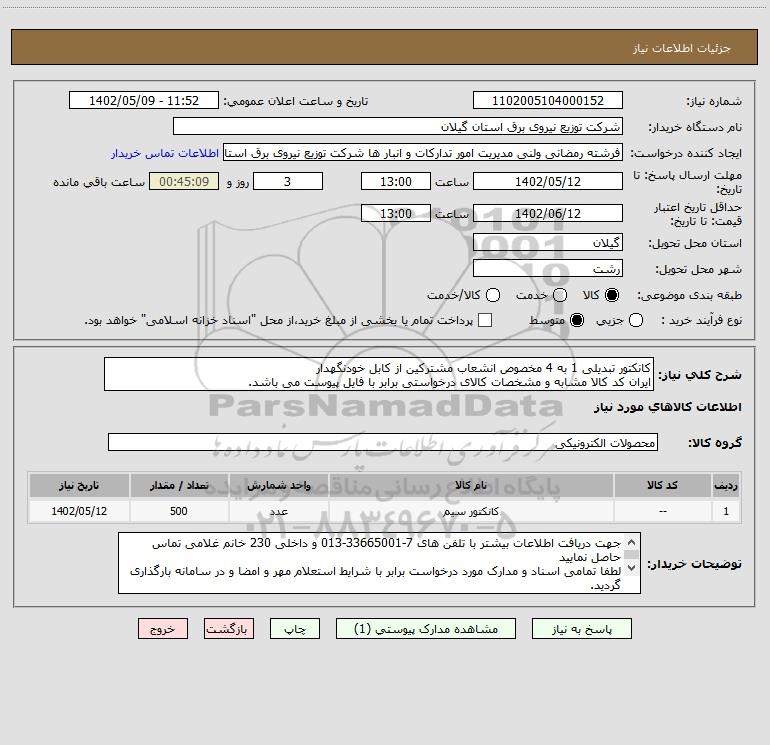770x745 pixels.
Task: Click the گروه کالا field محصولات الکترونیکی
Action: point(383,442)
